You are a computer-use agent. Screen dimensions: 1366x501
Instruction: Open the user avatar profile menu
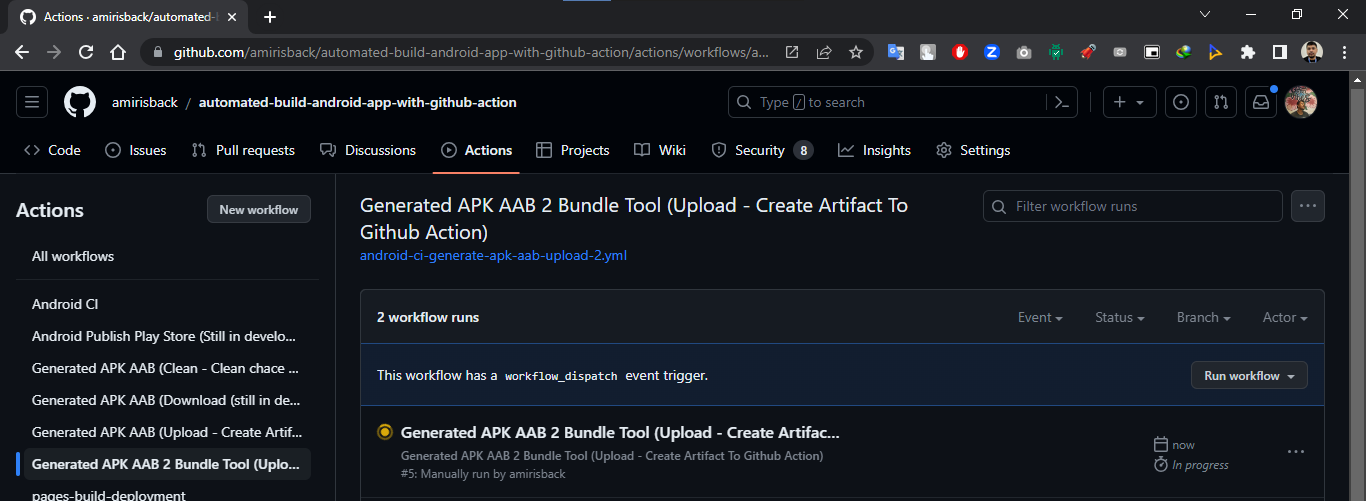pyautogui.click(x=1301, y=102)
